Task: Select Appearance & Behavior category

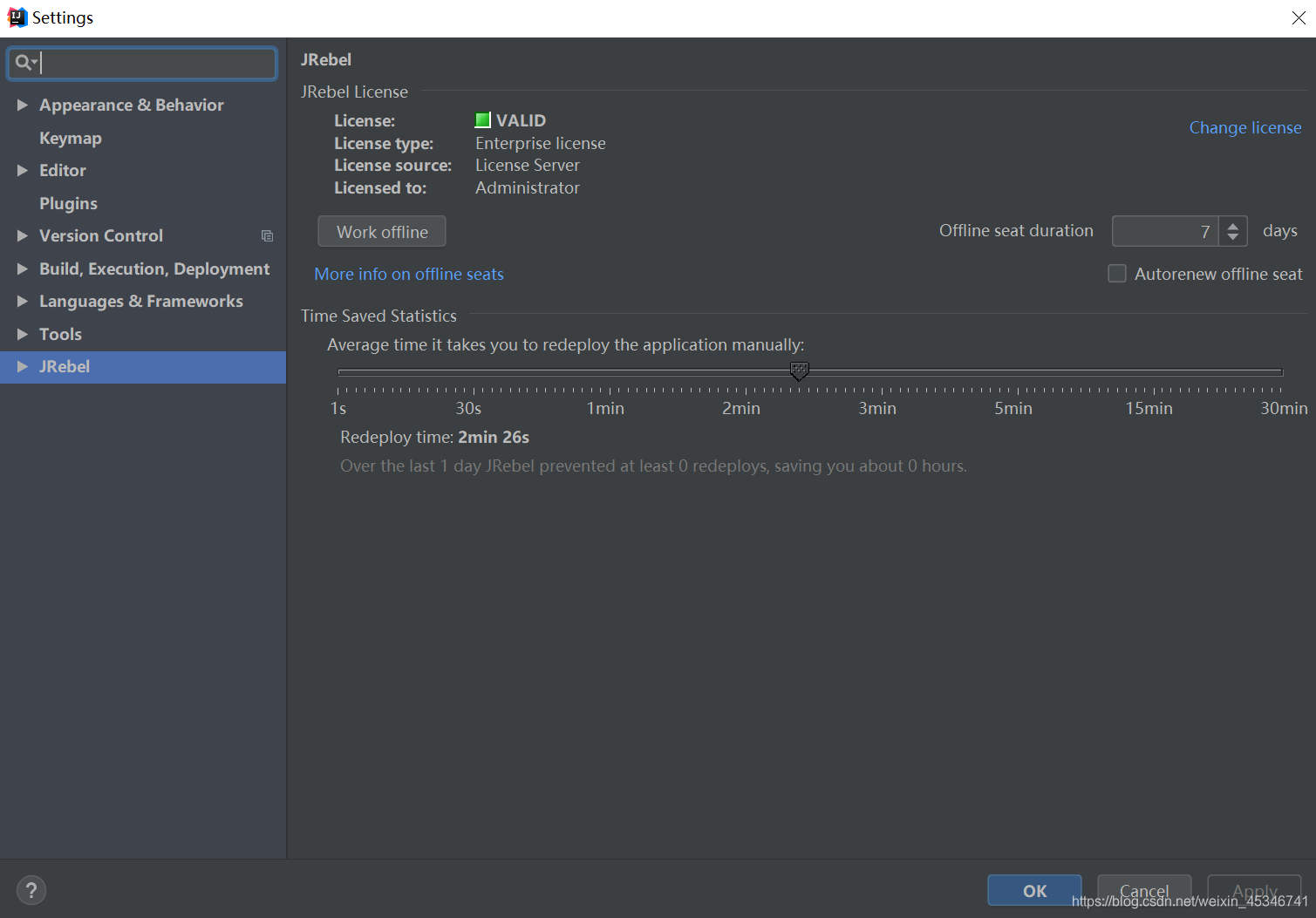Action: pos(132,105)
